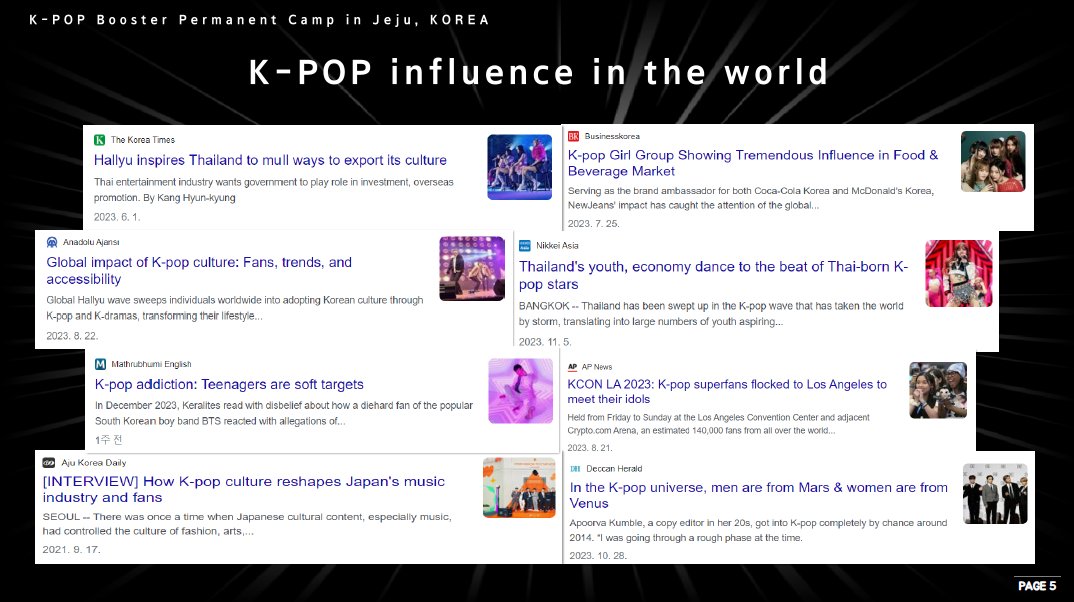Click 'Anadolu Ajansı' source name

[91, 242]
